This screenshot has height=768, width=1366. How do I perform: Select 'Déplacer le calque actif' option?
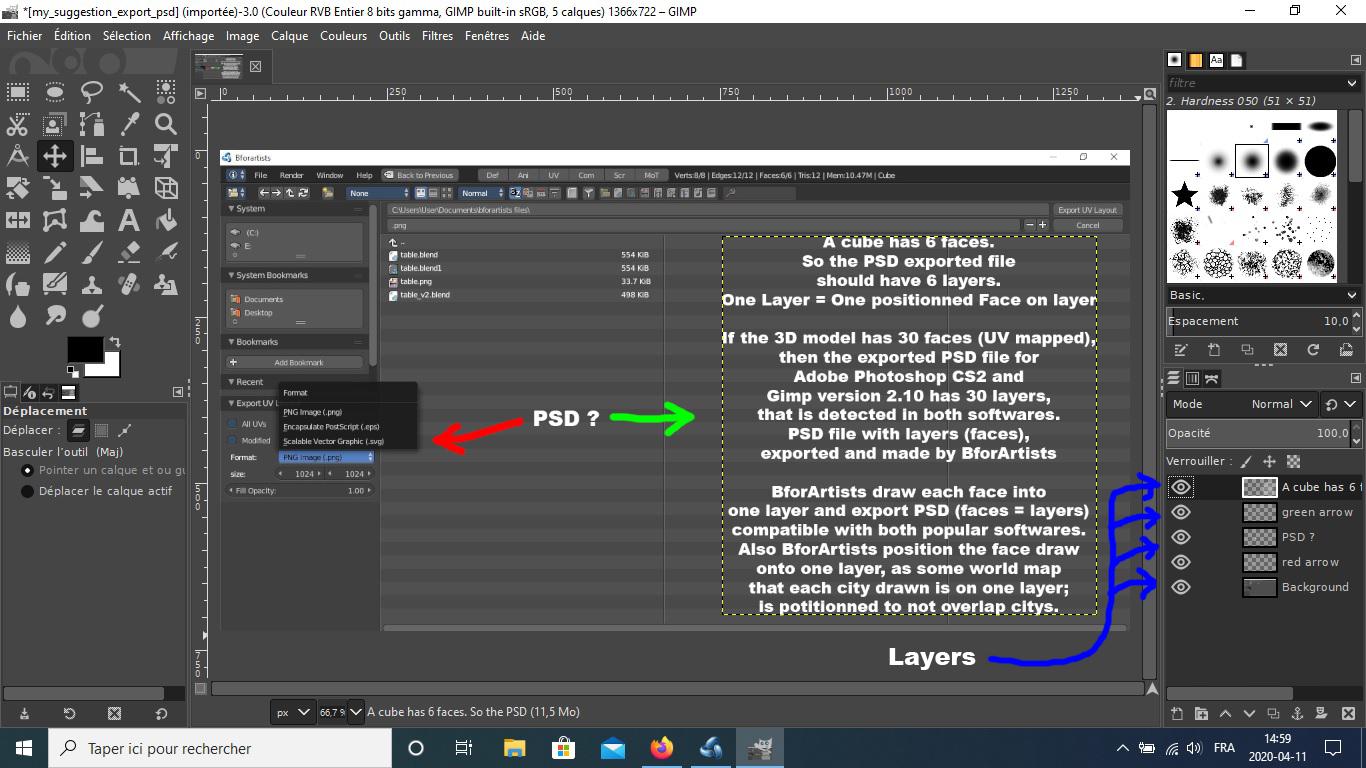point(28,491)
